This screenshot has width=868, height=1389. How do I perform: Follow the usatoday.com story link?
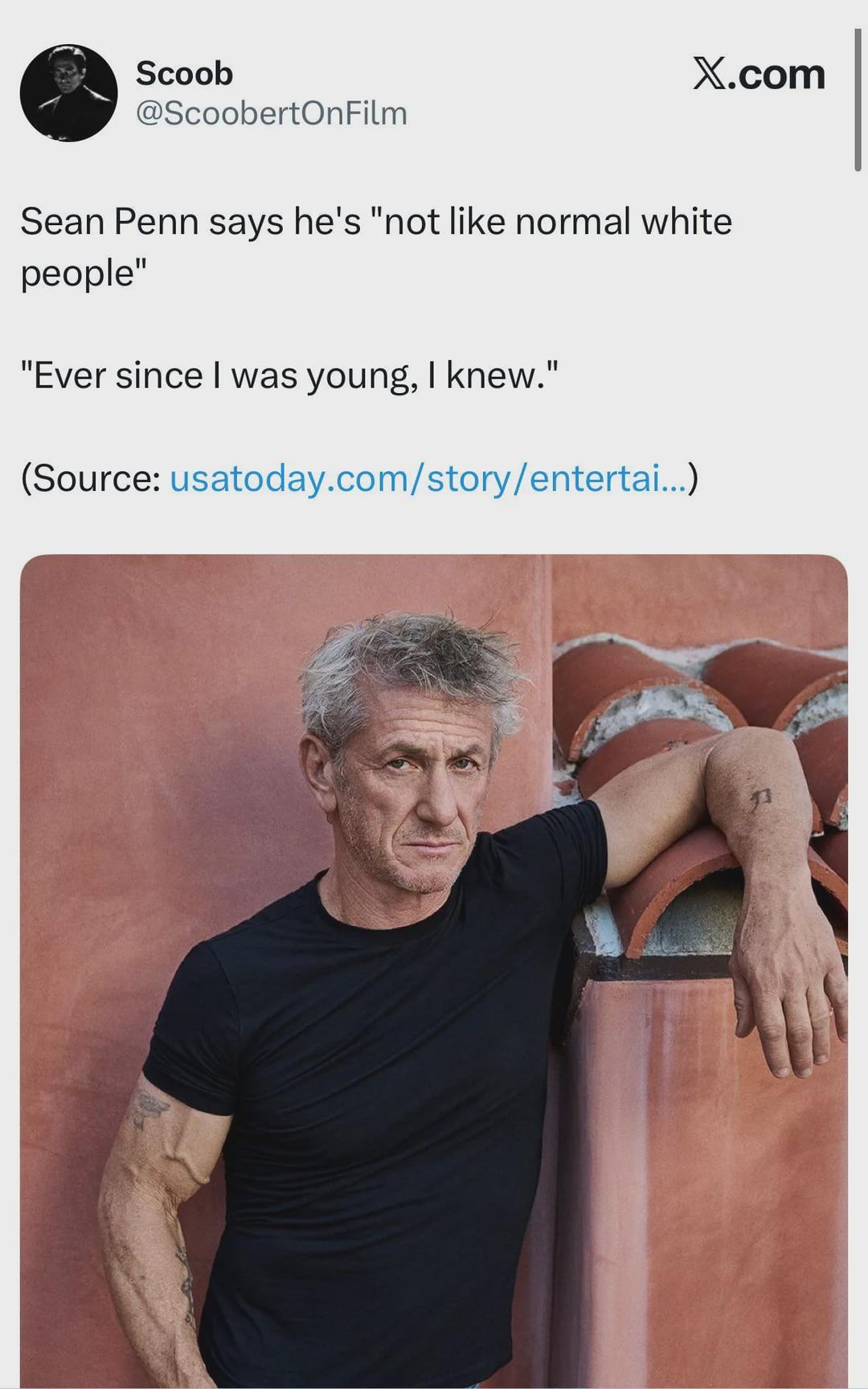tap(428, 478)
